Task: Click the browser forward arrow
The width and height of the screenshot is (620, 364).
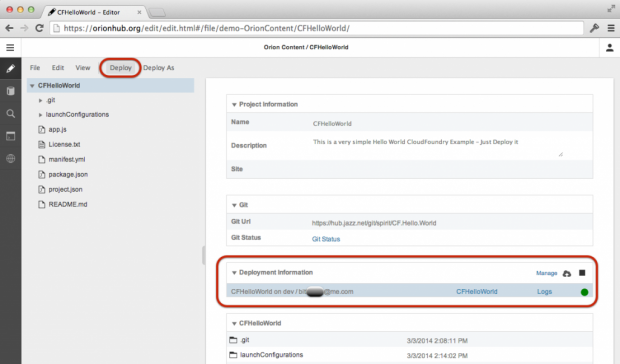Action: [x=24, y=28]
